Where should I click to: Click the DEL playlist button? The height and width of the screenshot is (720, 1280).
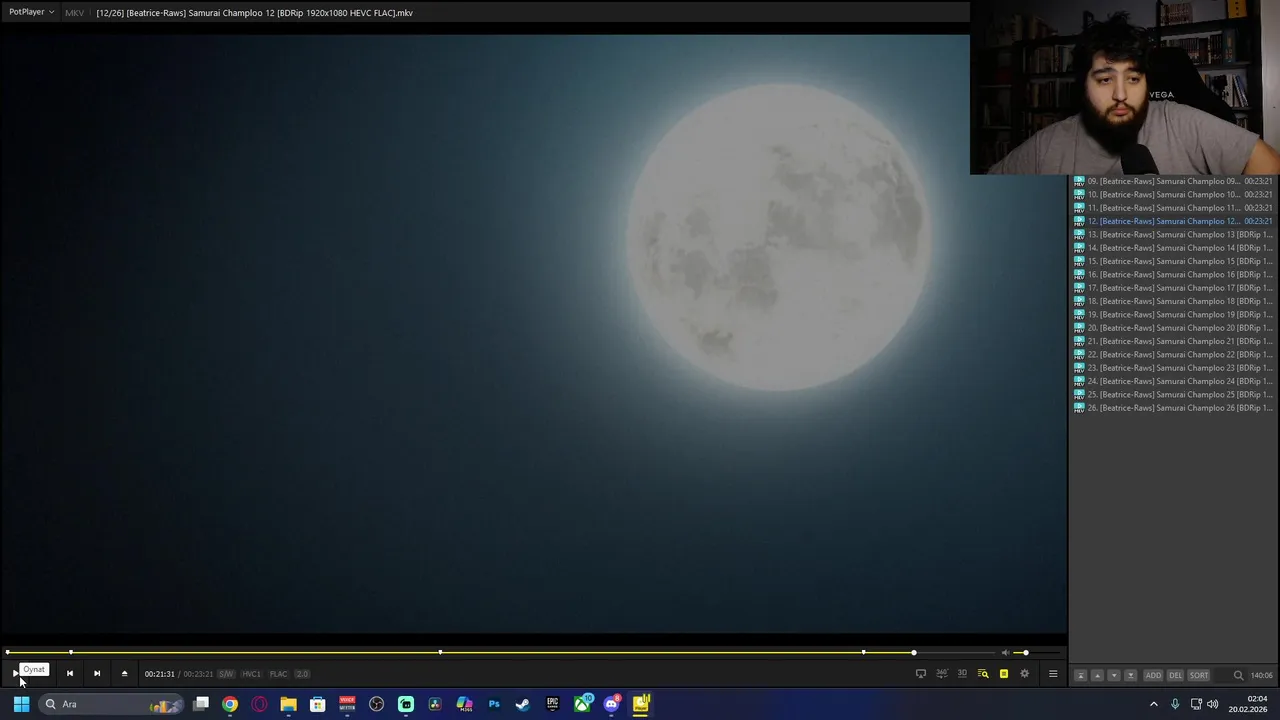coord(1176,675)
